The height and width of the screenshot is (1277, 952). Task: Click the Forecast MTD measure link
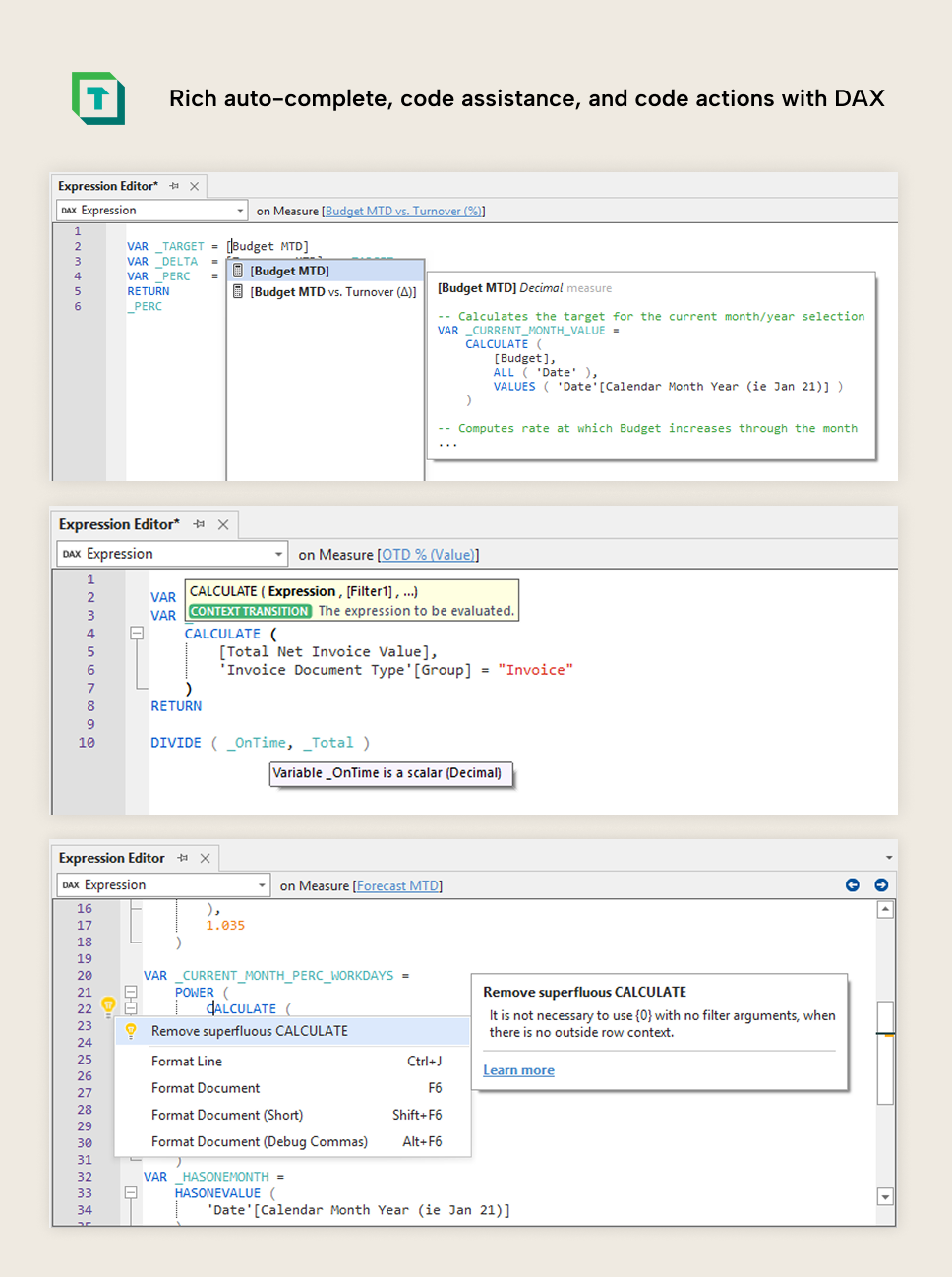[x=397, y=884]
